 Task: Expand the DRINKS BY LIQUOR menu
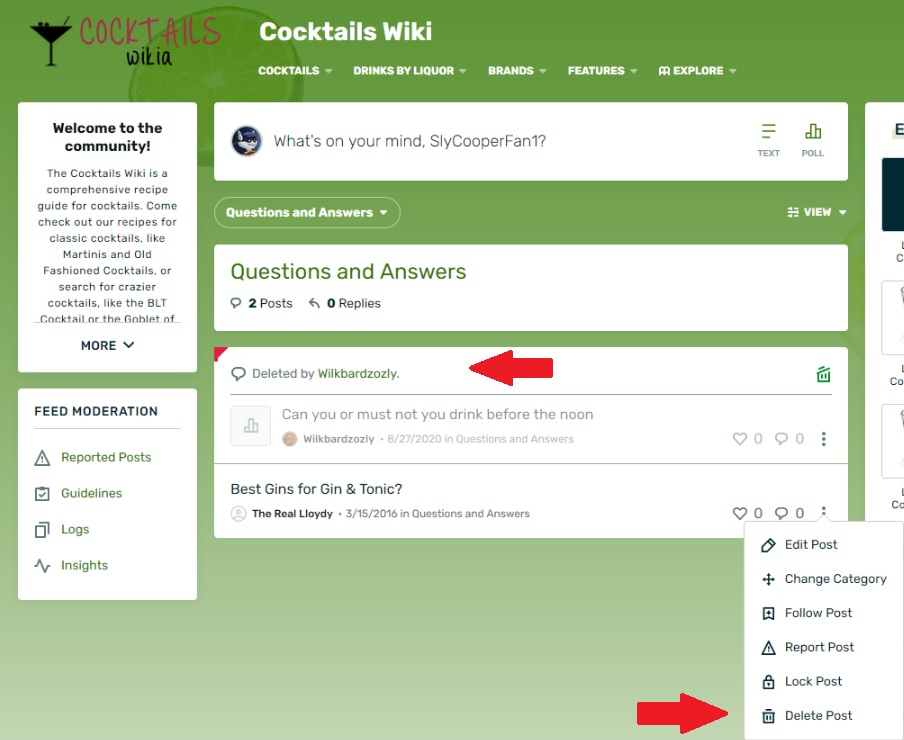tap(409, 70)
